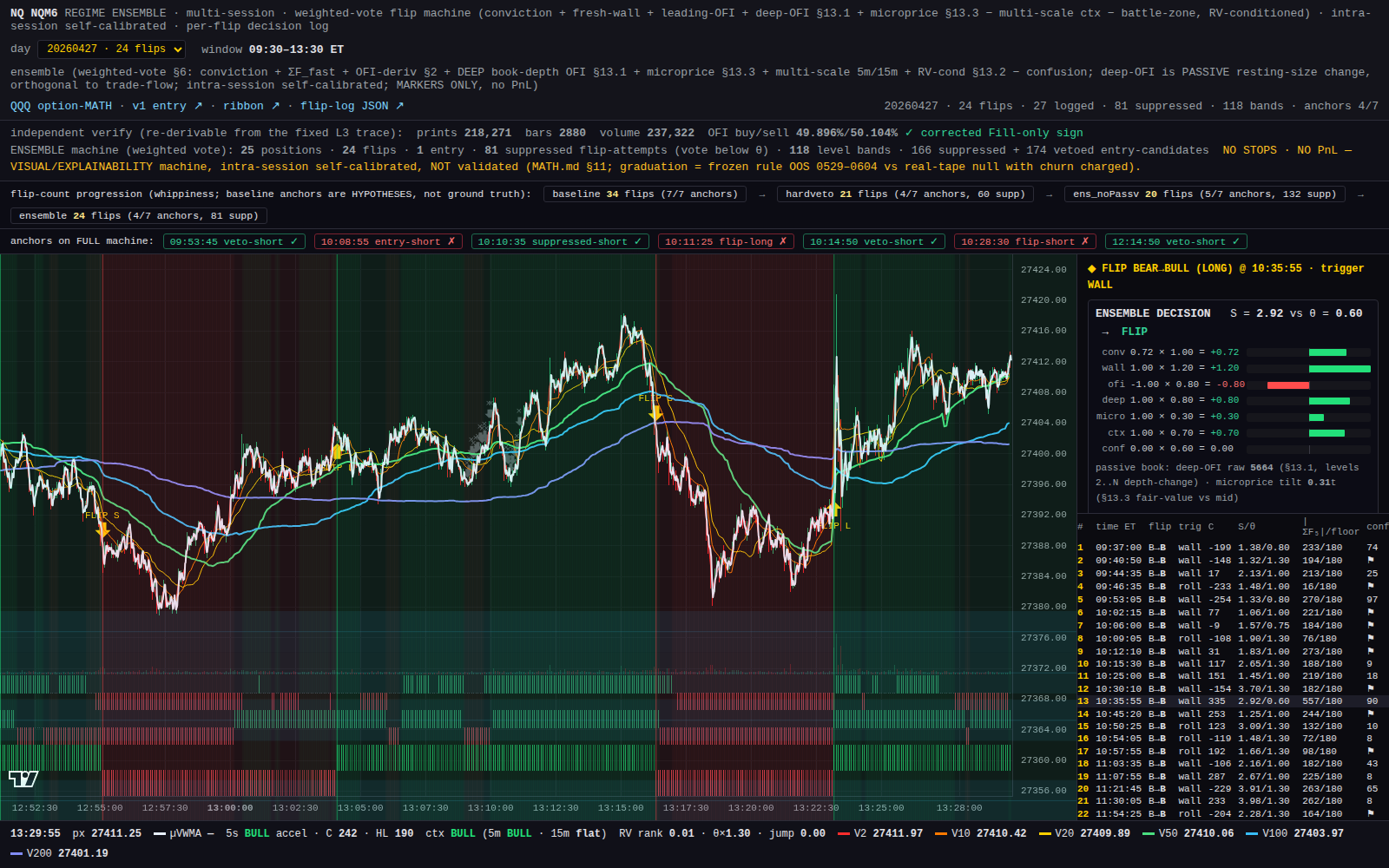Open the ribbon link
This screenshot has width=1389, height=868.
(251, 106)
